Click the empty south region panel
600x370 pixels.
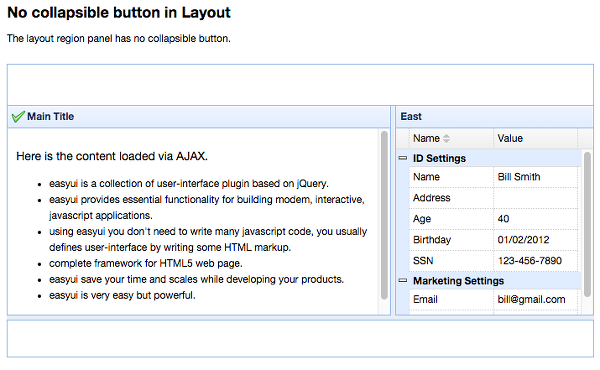click(300, 339)
